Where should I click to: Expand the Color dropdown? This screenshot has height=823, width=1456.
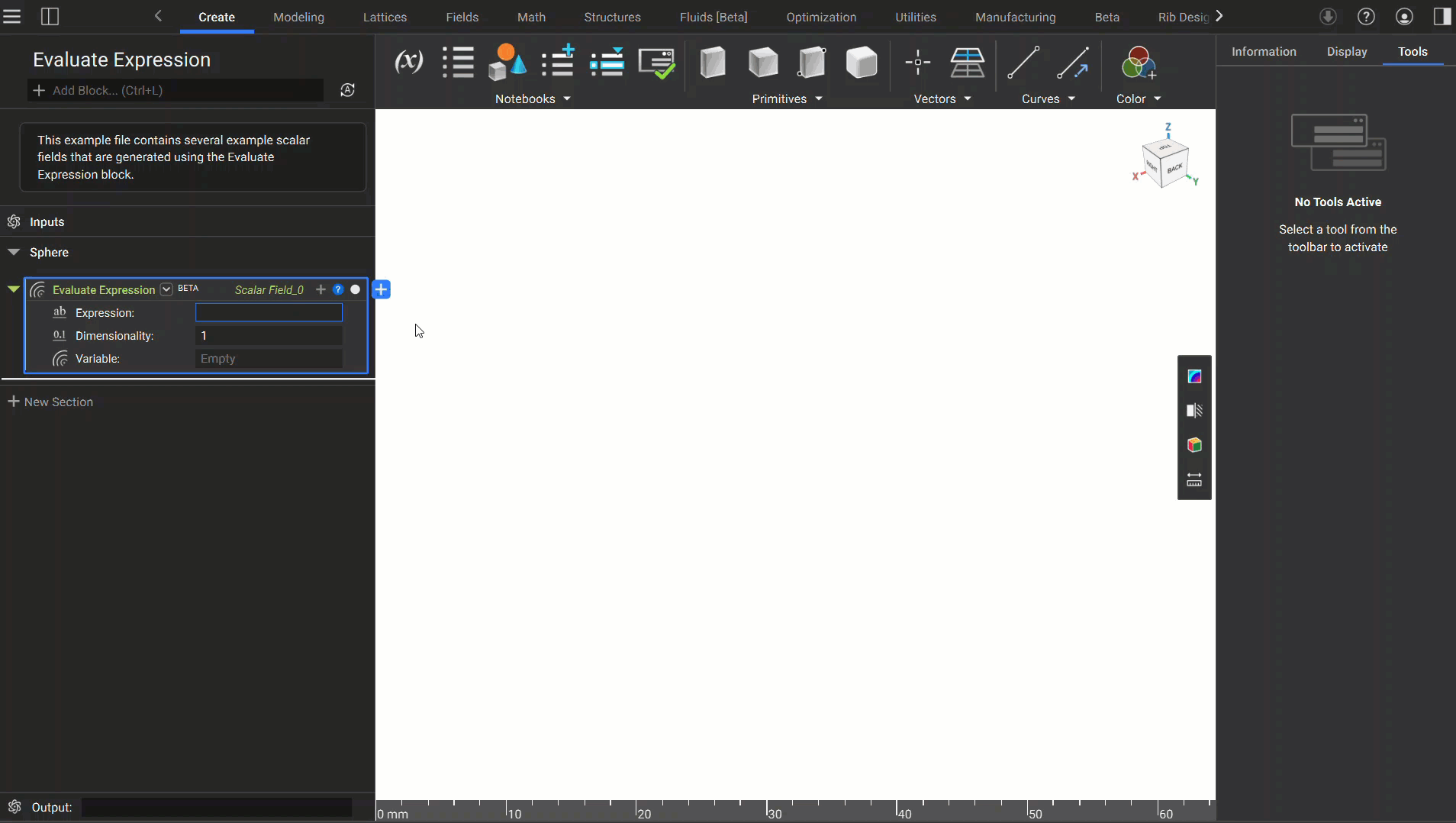(x=1139, y=99)
